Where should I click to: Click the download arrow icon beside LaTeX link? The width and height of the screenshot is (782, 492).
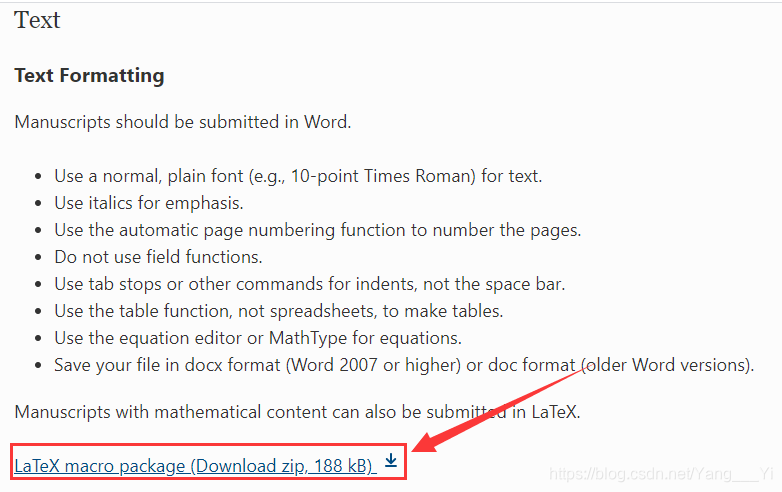point(391,461)
